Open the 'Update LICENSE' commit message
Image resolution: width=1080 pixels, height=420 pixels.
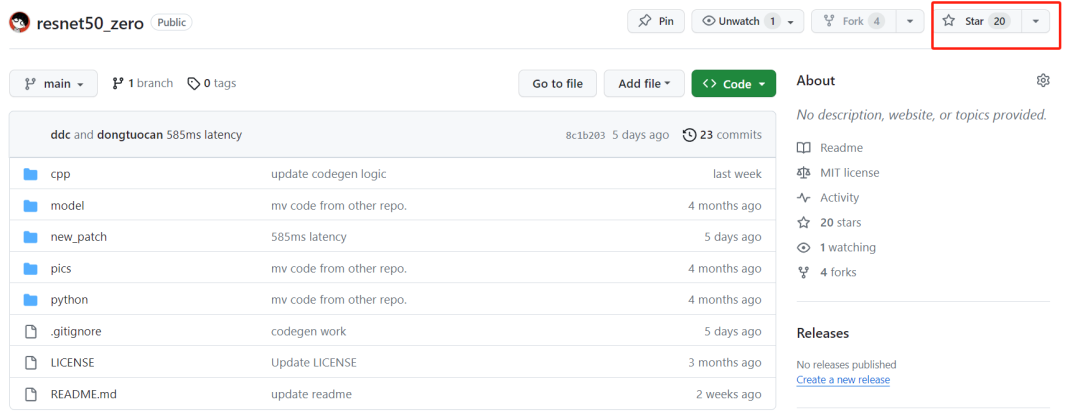(x=314, y=363)
